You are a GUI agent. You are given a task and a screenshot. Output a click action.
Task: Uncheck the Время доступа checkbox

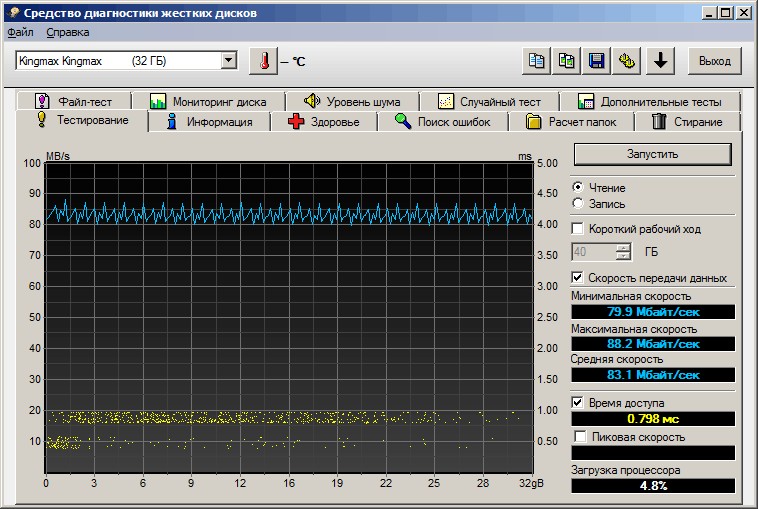click(578, 402)
